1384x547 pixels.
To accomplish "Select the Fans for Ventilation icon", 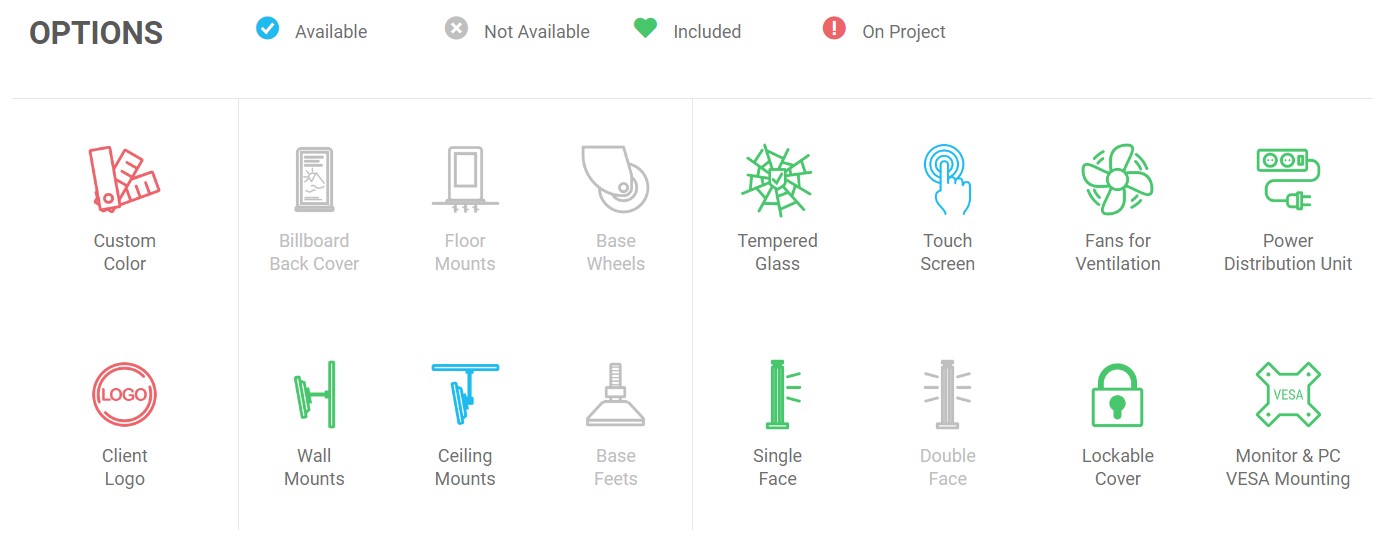I will pos(1117,179).
